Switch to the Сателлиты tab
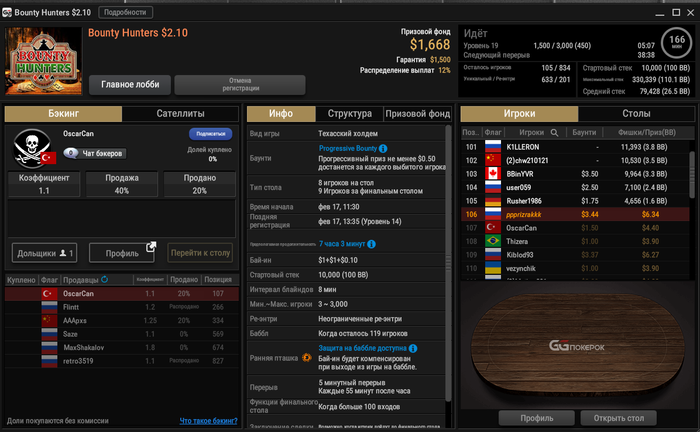The image size is (700, 432). (x=180, y=114)
